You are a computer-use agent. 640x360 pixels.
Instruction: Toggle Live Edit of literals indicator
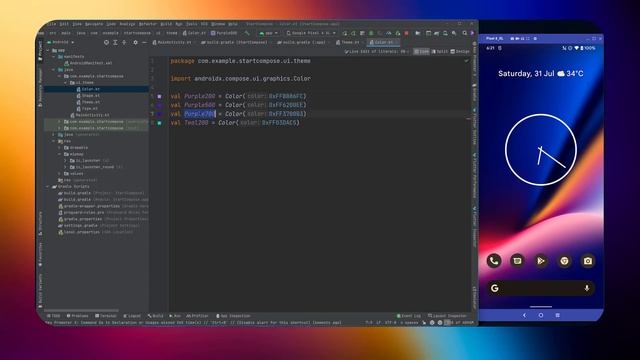pos(376,51)
